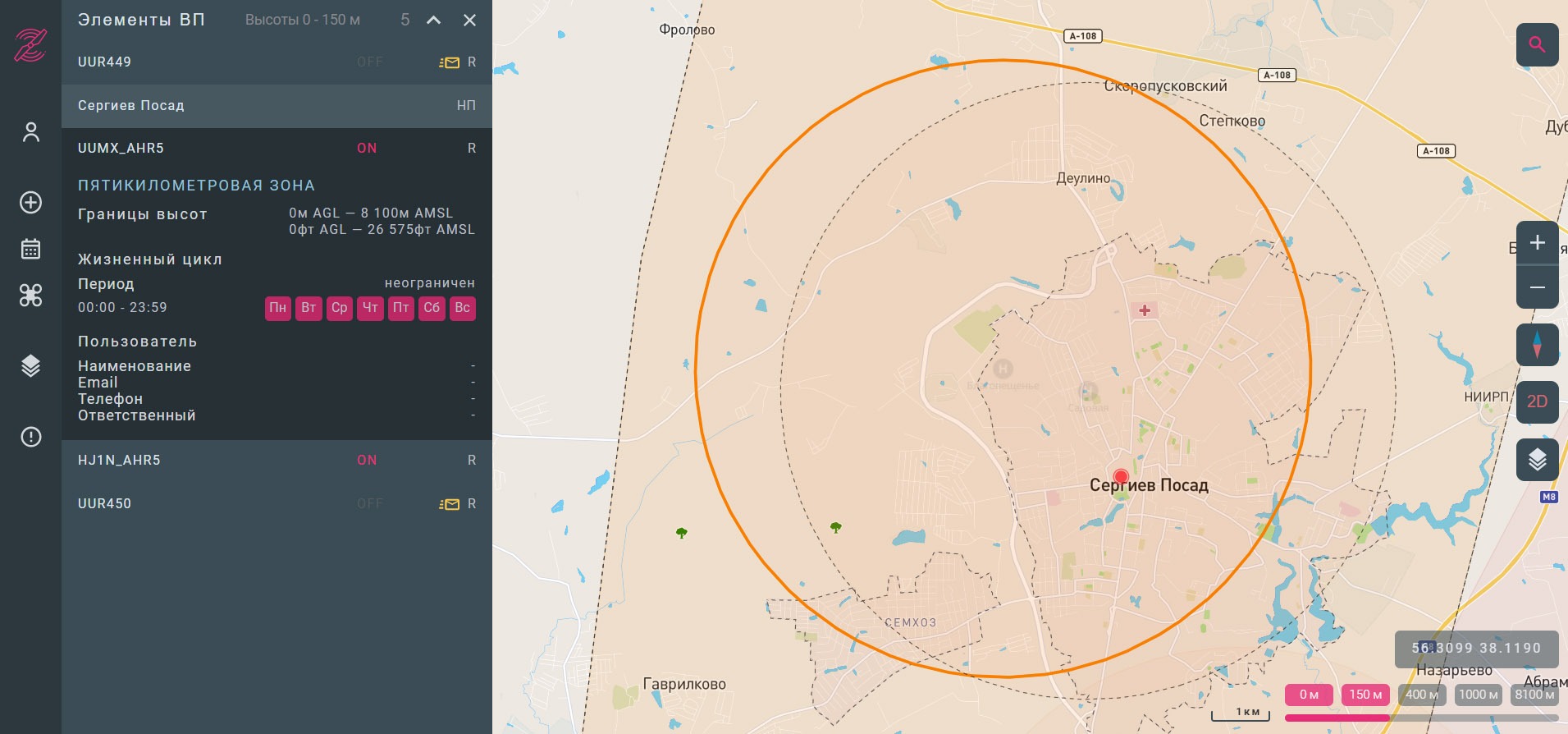Image resolution: width=1568 pixels, height=734 pixels.
Task: Click the add plus circle sidebar icon
Action: (x=31, y=203)
